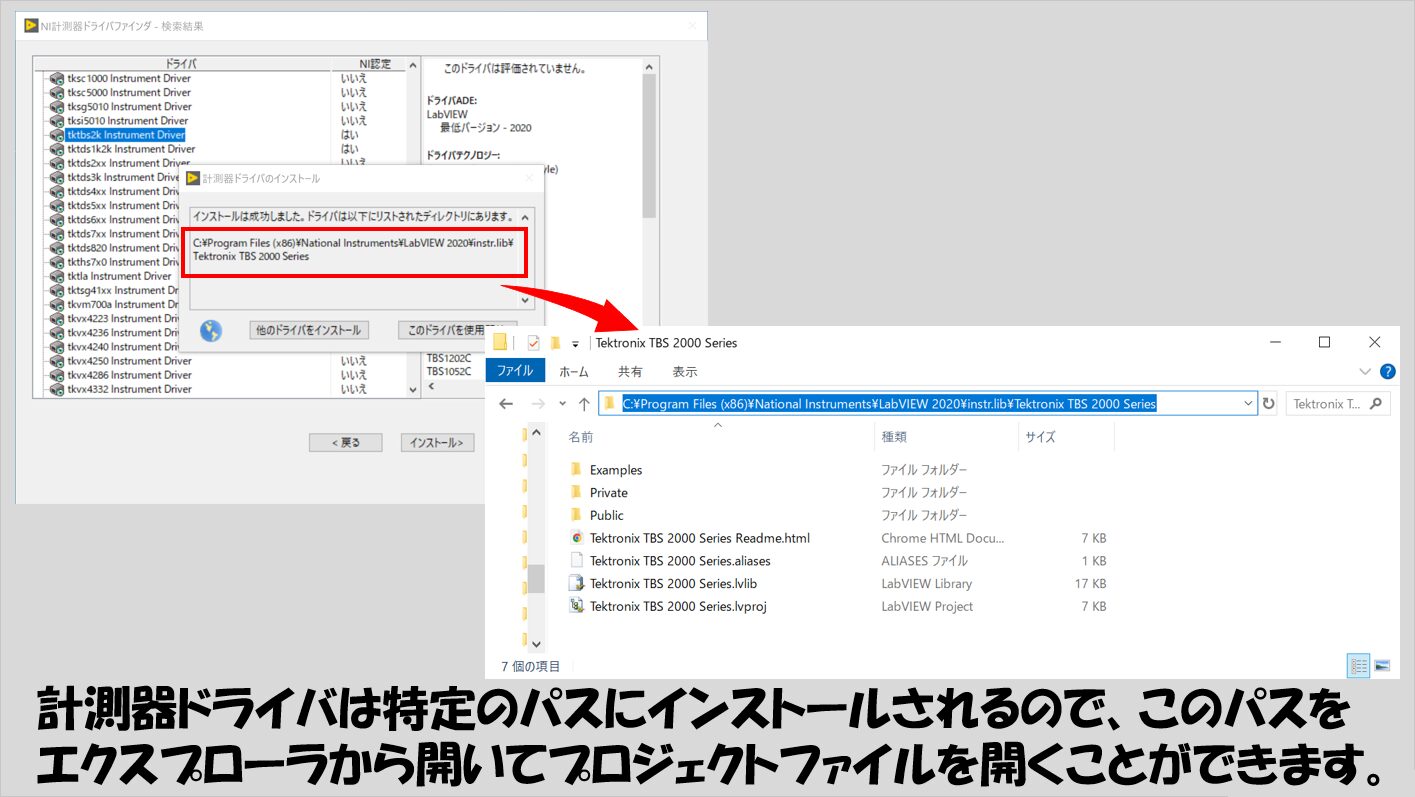Open the Public folder
The height and width of the screenshot is (797, 1415).
(607, 516)
